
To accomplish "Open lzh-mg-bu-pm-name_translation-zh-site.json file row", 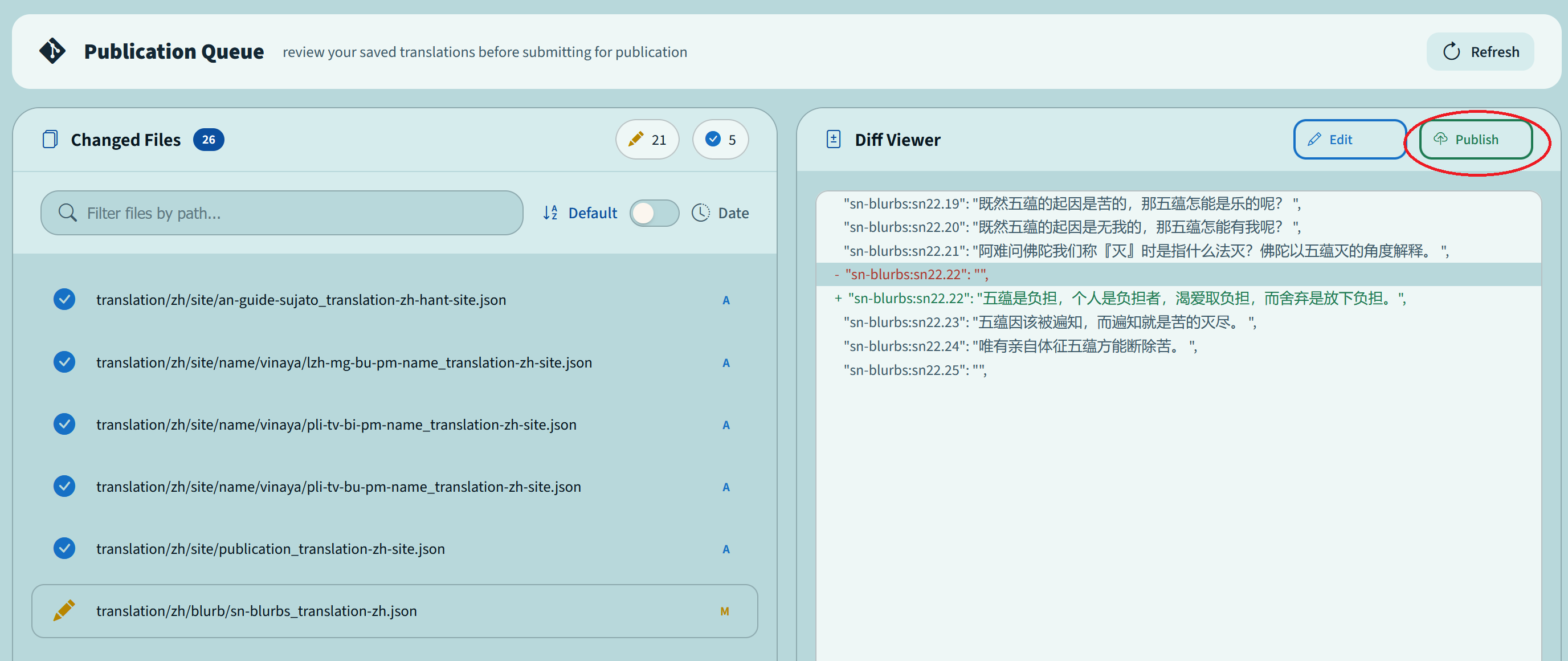I will (x=394, y=362).
